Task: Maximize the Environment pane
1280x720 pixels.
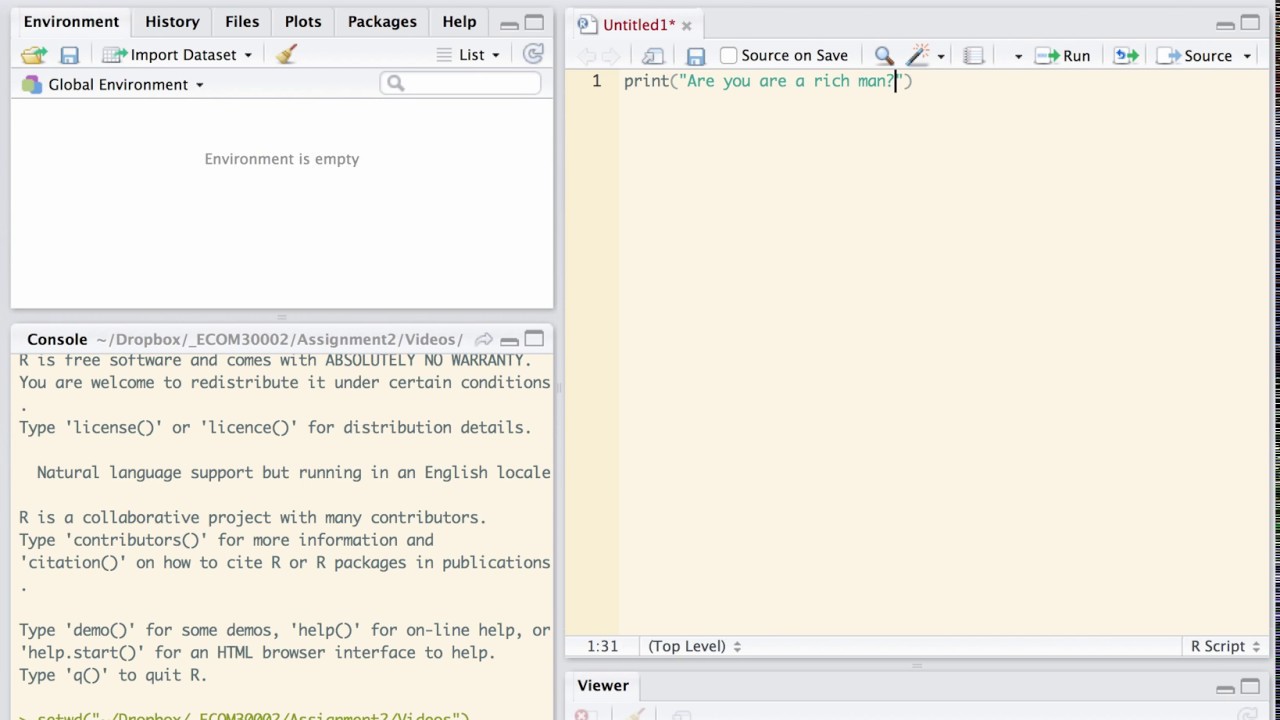Action: pyautogui.click(x=534, y=22)
